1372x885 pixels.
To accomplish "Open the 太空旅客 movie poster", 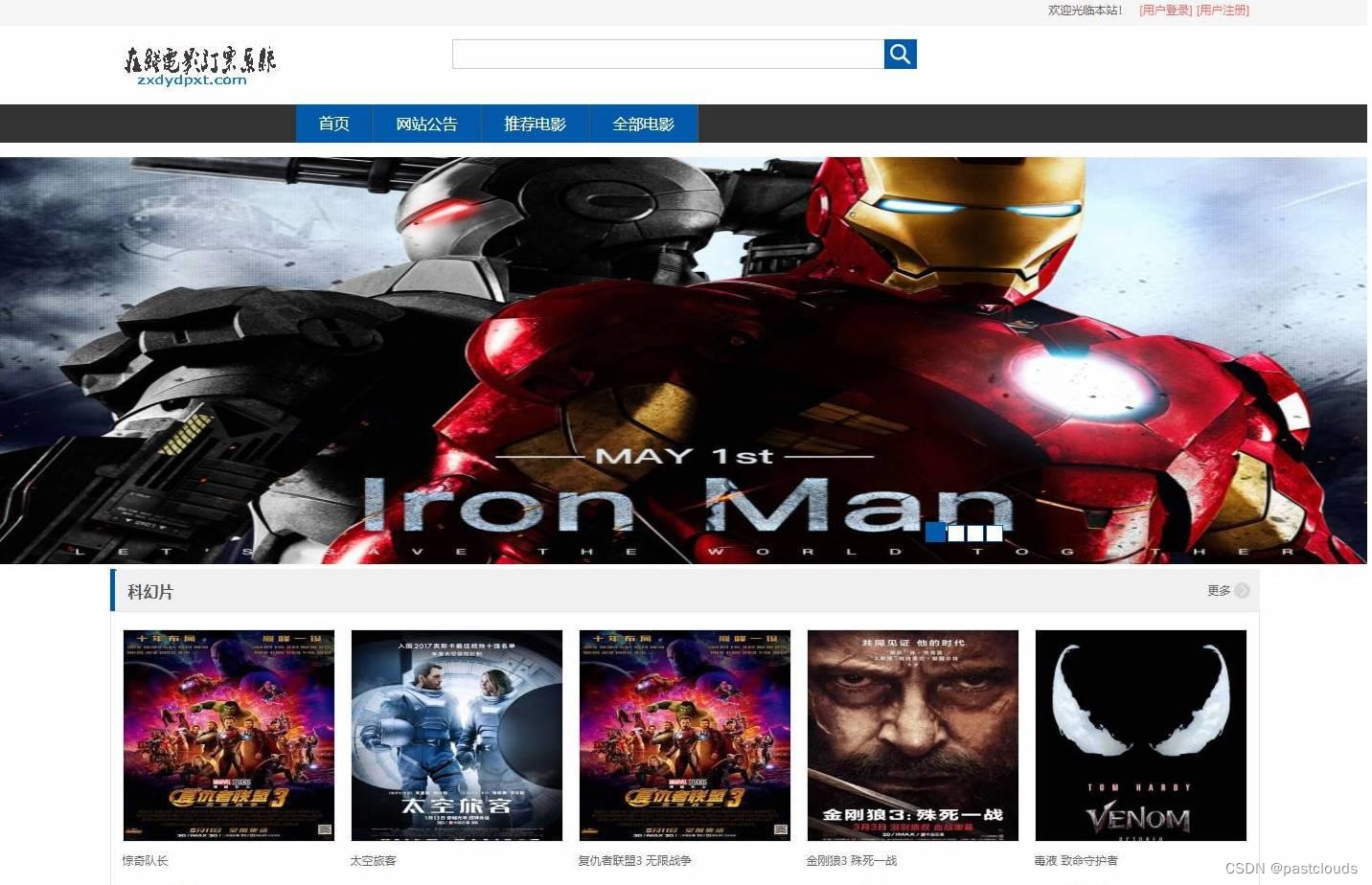I will click(x=456, y=734).
